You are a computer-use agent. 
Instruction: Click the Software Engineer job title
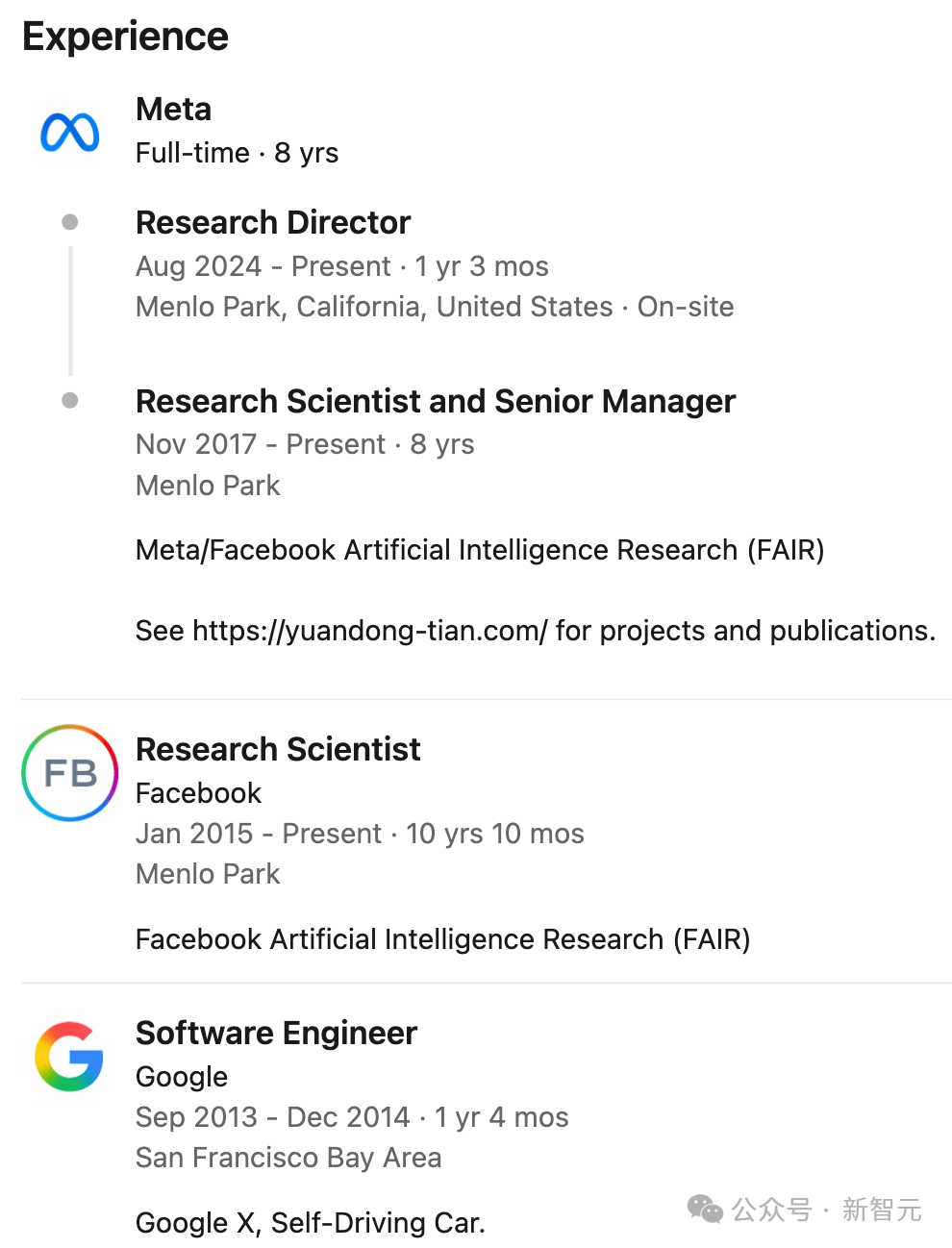(x=276, y=1033)
